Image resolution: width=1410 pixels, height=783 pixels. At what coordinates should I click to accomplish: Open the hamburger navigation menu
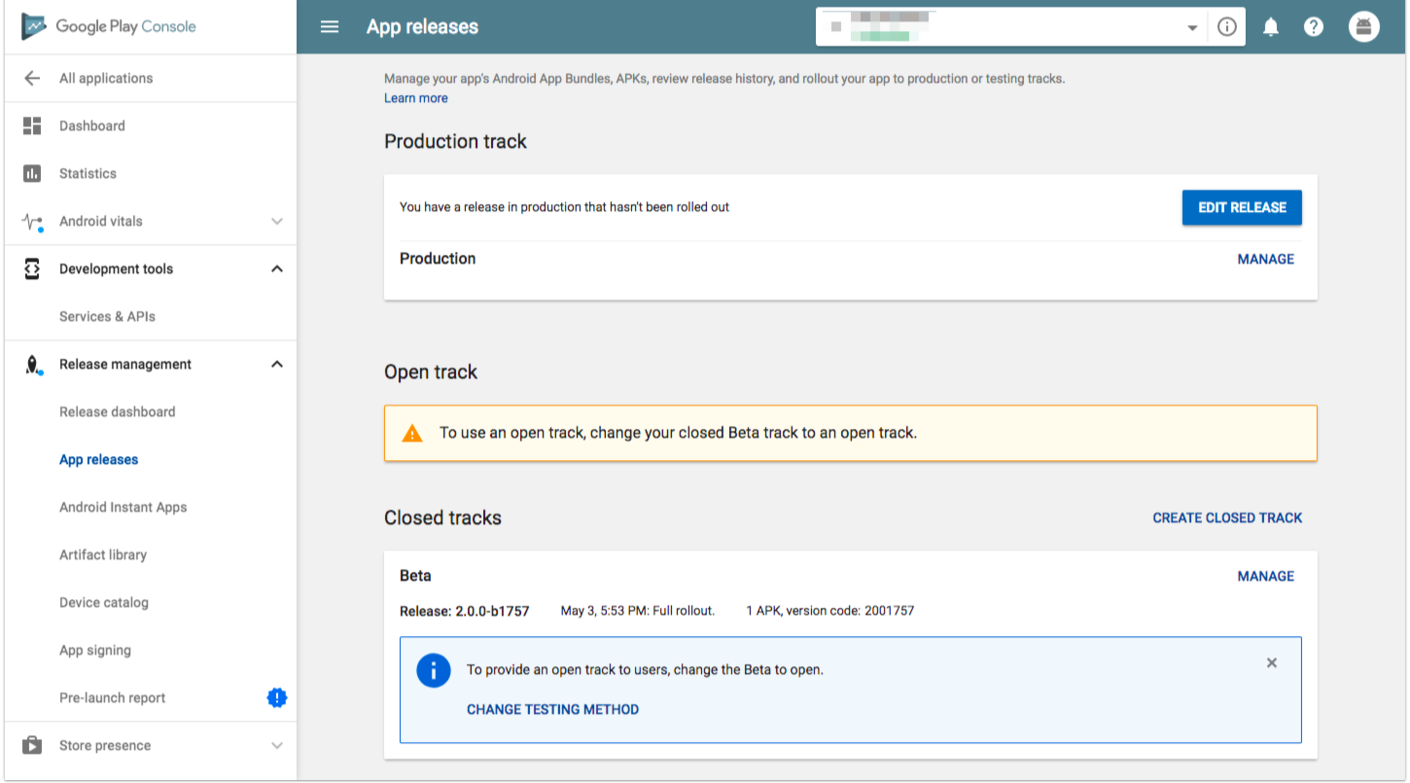click(x=329, y=27)
